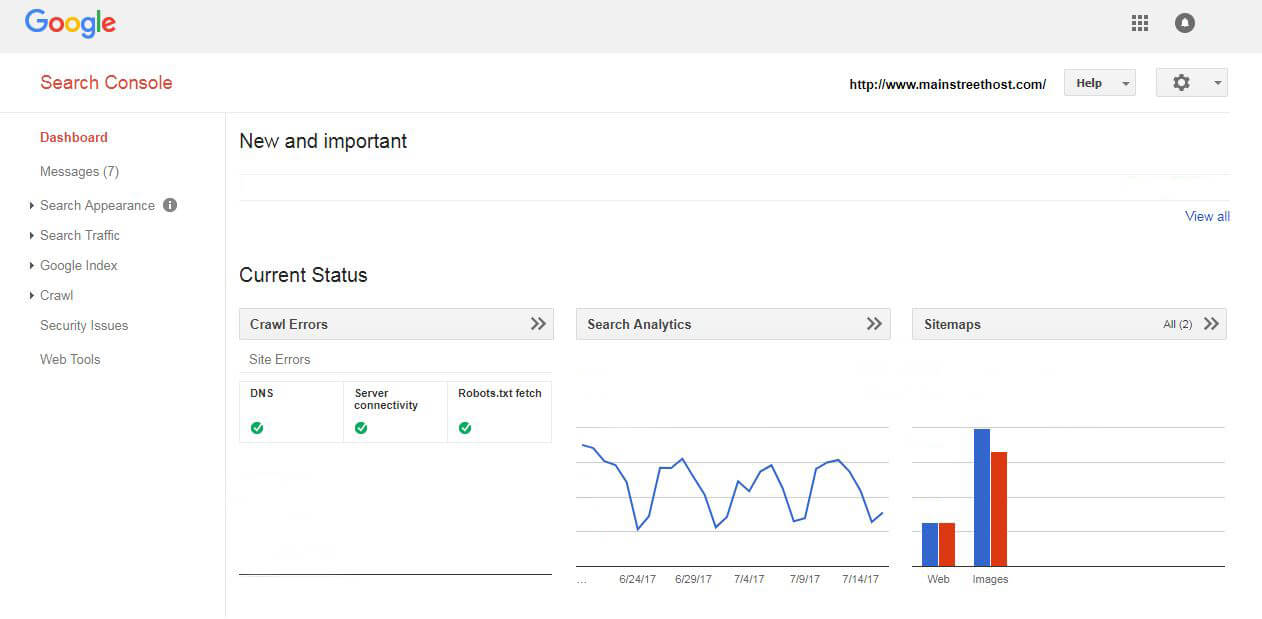Open Crawl Errors double-arrow icon
1262x619 pixels.
(538, 324)
